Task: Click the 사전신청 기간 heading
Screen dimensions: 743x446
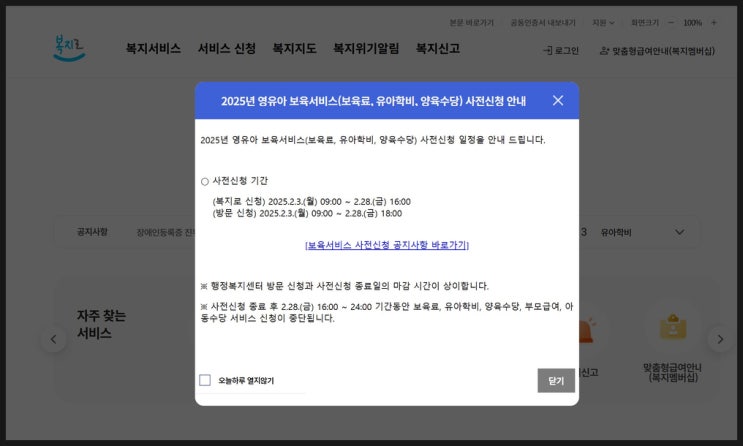Action: point(240,181)
